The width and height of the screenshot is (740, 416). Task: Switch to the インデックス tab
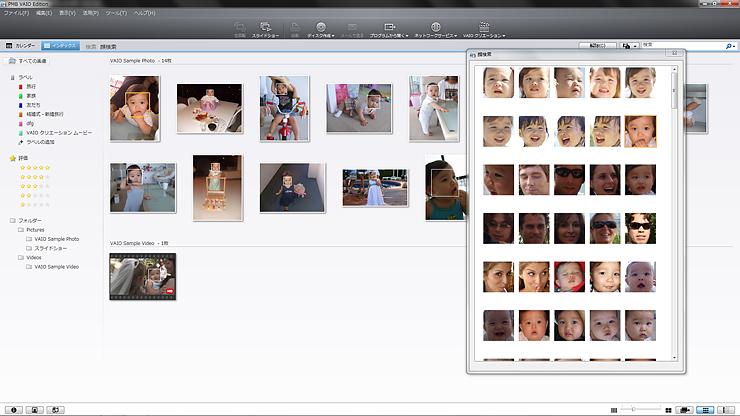click(59, 46)
